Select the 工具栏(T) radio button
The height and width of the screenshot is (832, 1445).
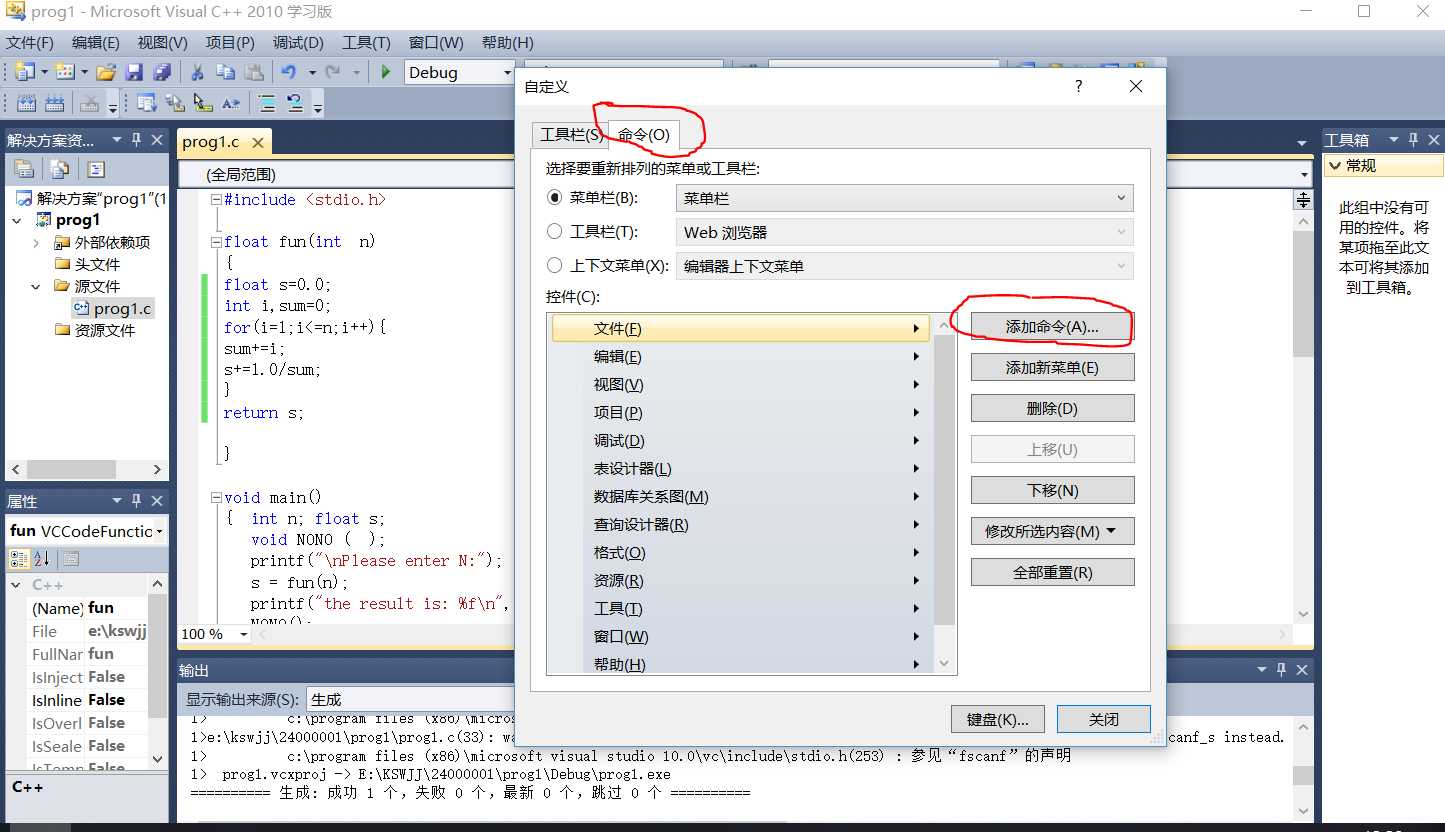555,232
